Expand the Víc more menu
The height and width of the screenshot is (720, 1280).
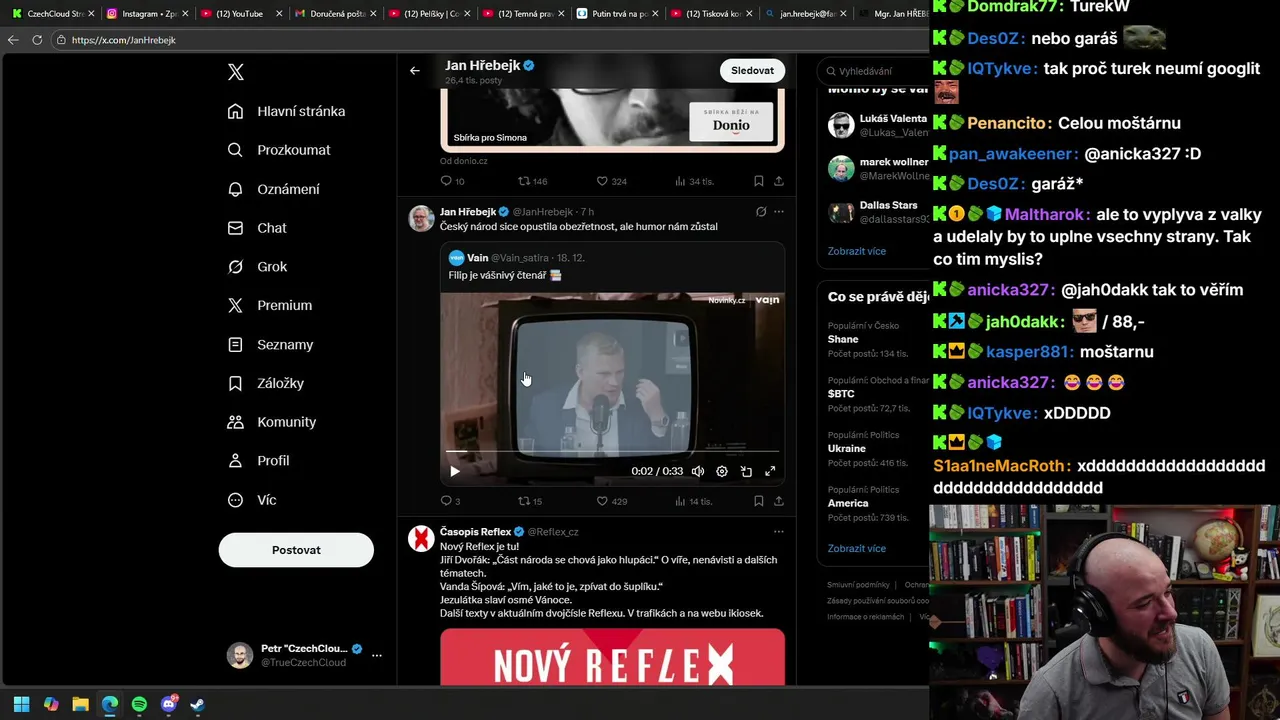(x=252, y=500)
